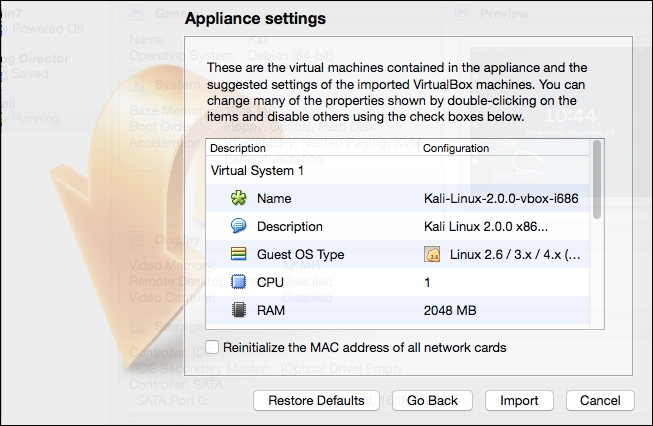Select the 2048 MB RAM value
The width and height of the screenshot is (653, 426).
click(450, 310)
